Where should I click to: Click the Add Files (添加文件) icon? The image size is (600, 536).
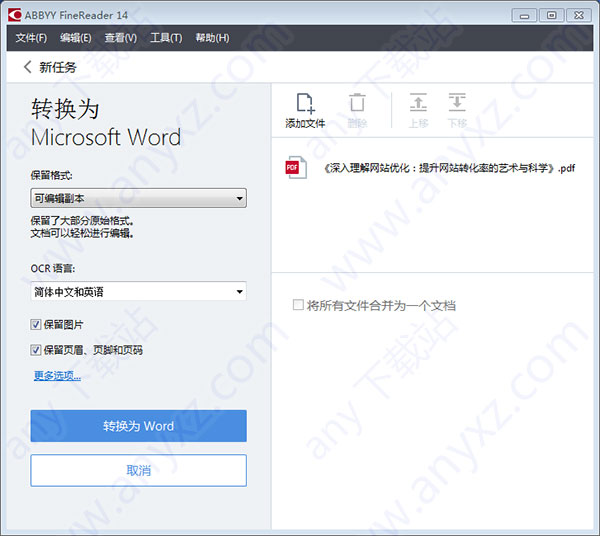305,103
